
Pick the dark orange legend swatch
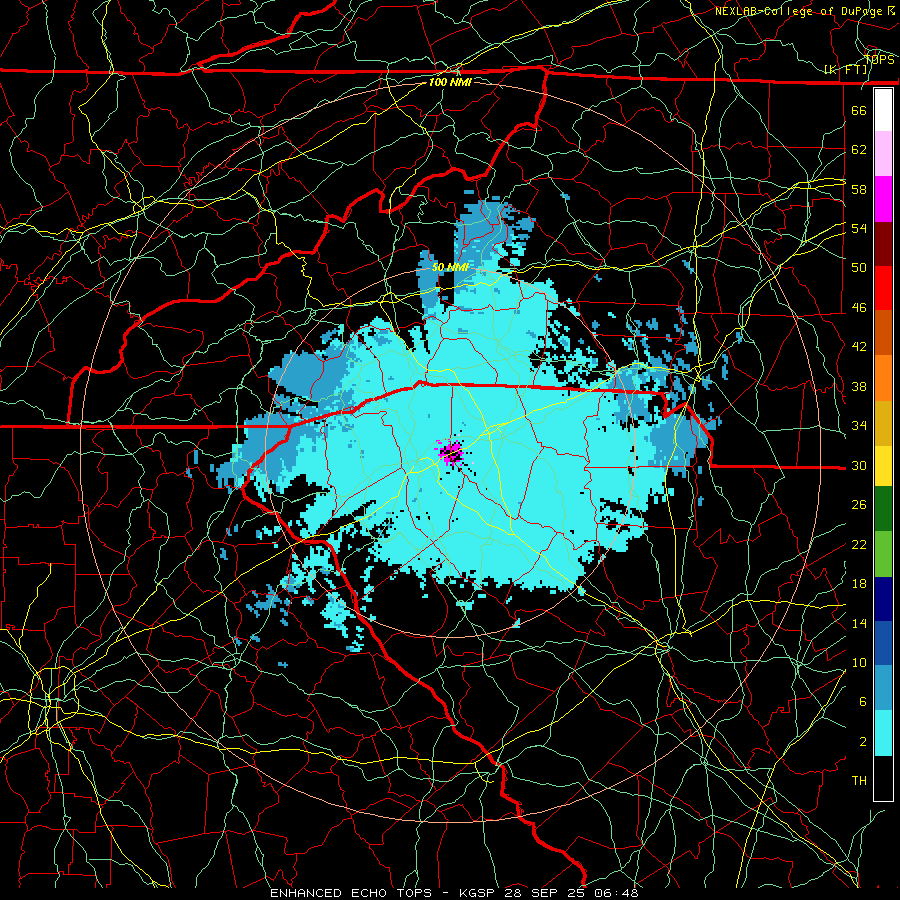tap(883, 332)
